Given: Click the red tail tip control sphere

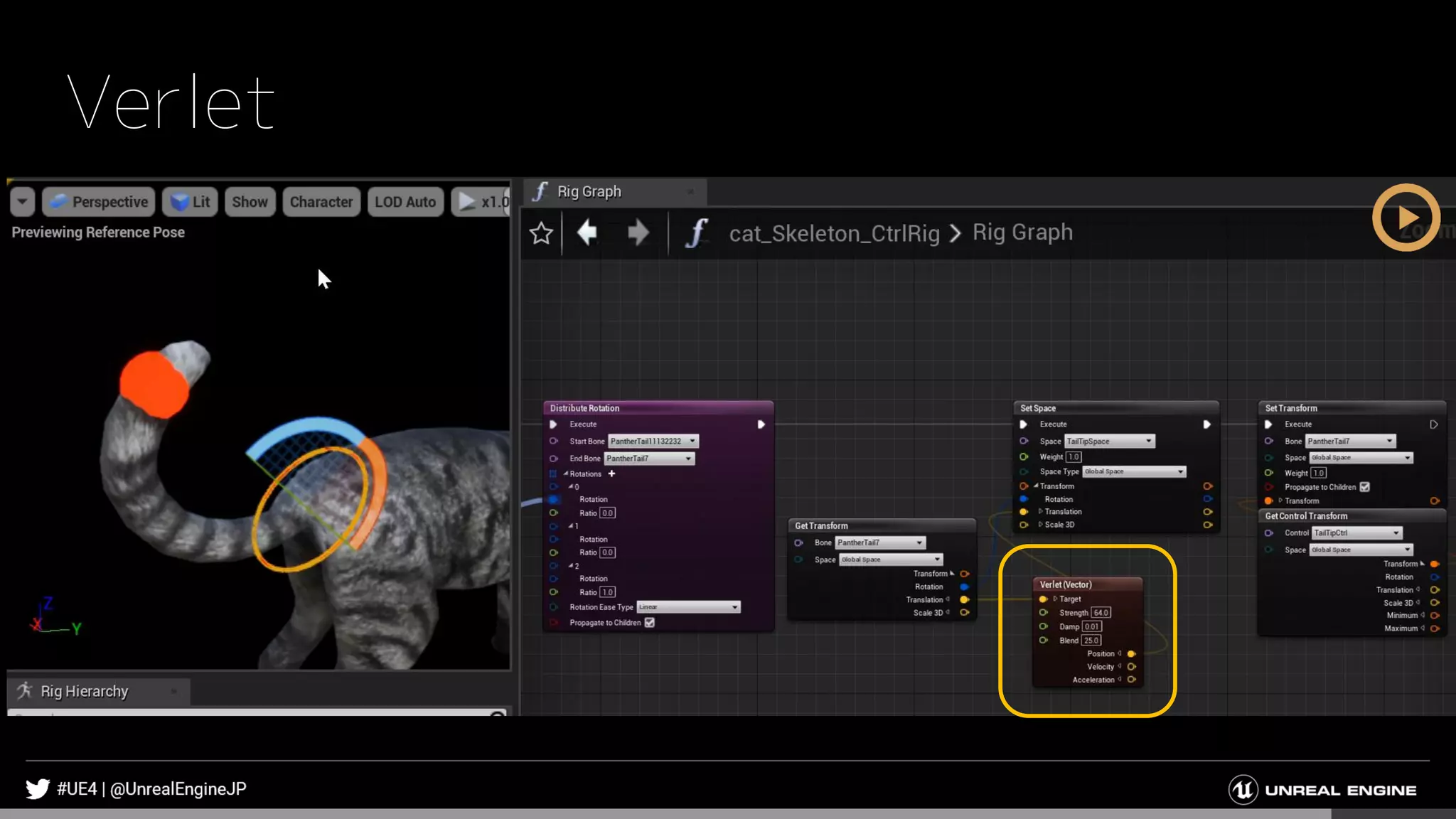Looking at the screenshot, I should coord(154,385).
